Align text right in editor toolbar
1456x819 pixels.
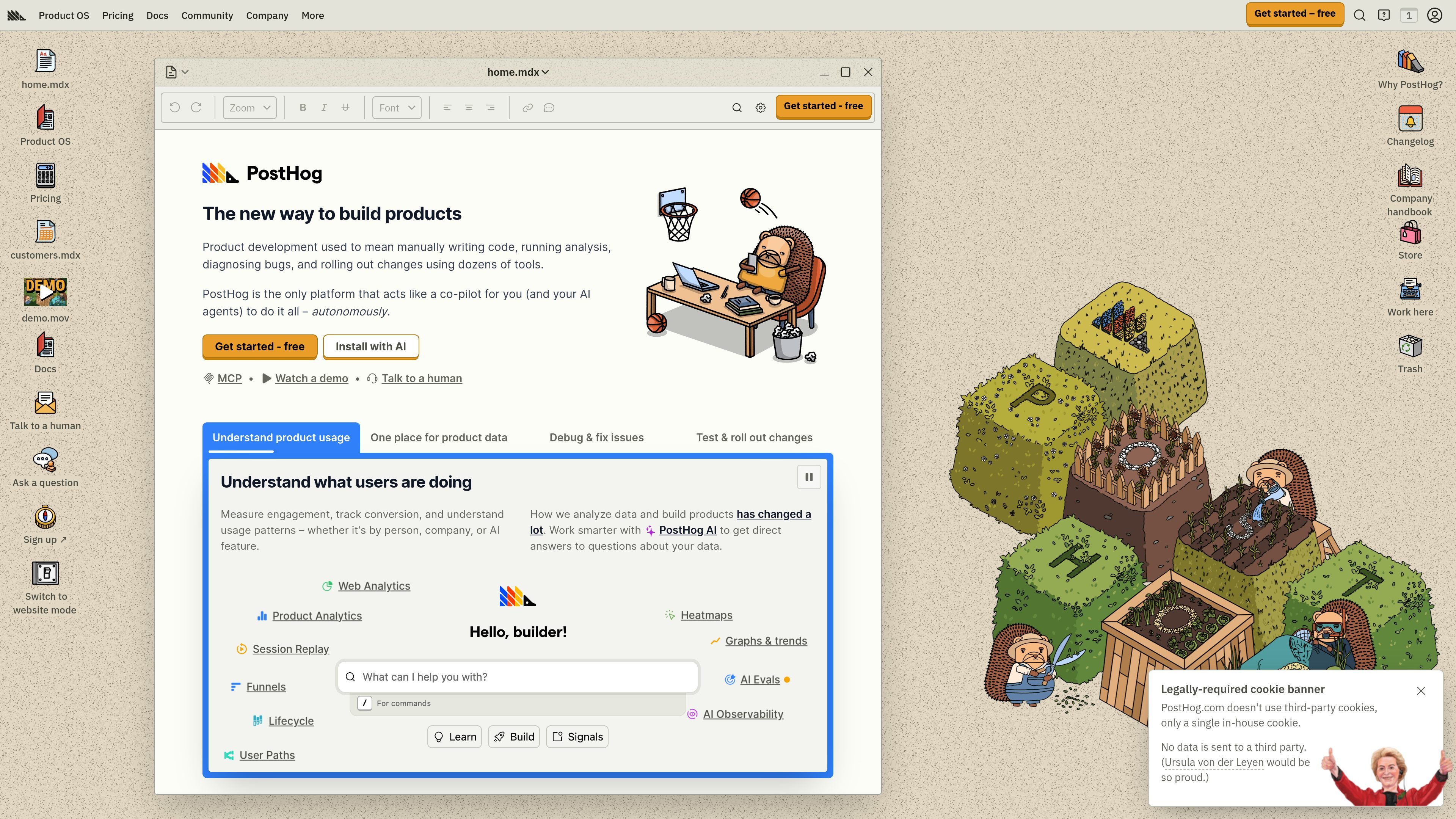click(x=490, y=107)
